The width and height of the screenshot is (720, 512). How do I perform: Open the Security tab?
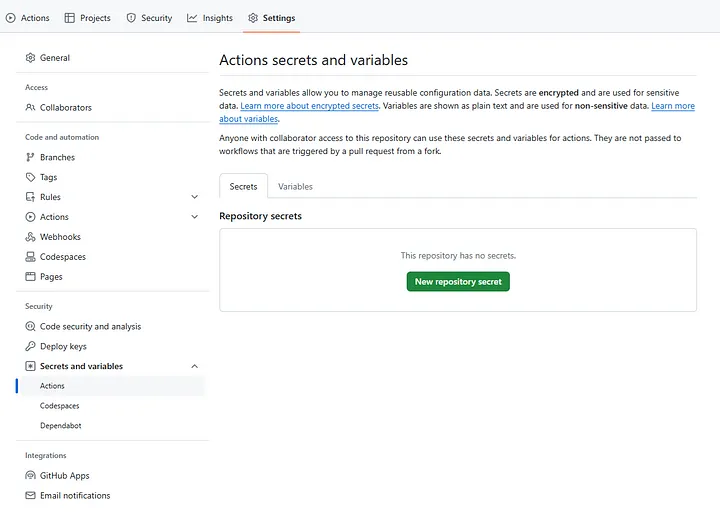(150, 18)
